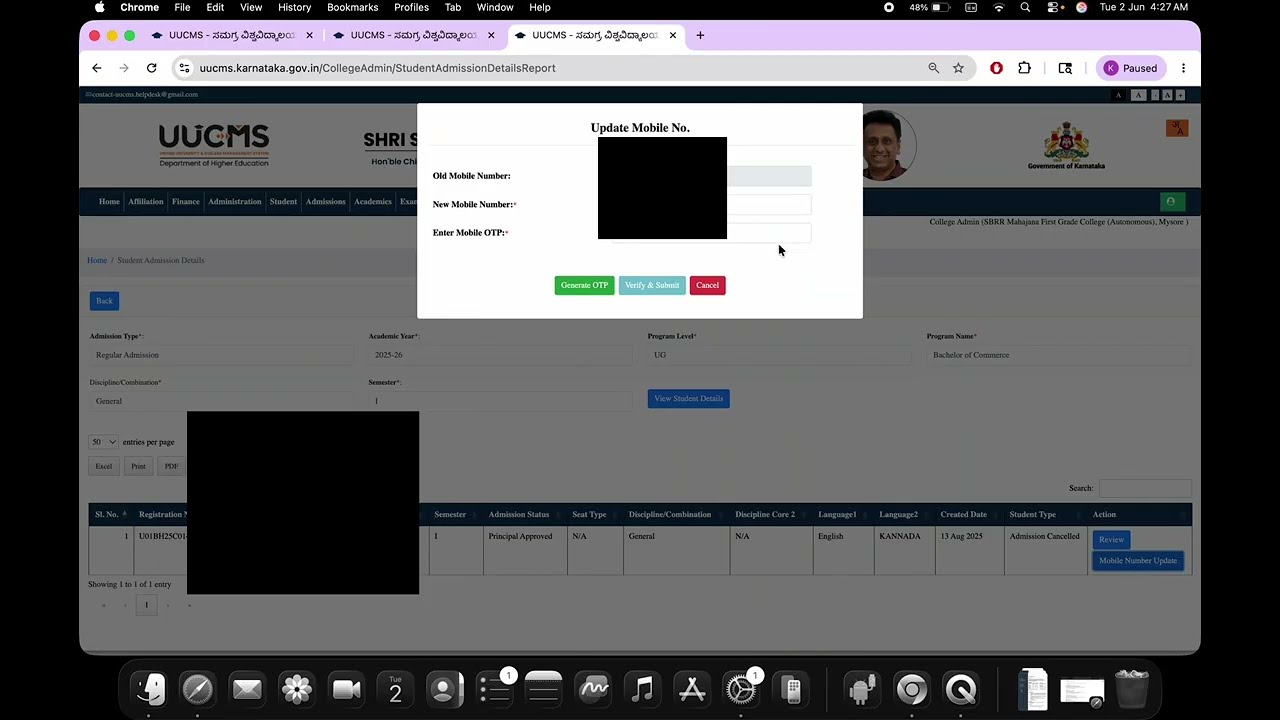Click the green user profile icon in the navbar
The image size is (1280, 720).
1172,202
